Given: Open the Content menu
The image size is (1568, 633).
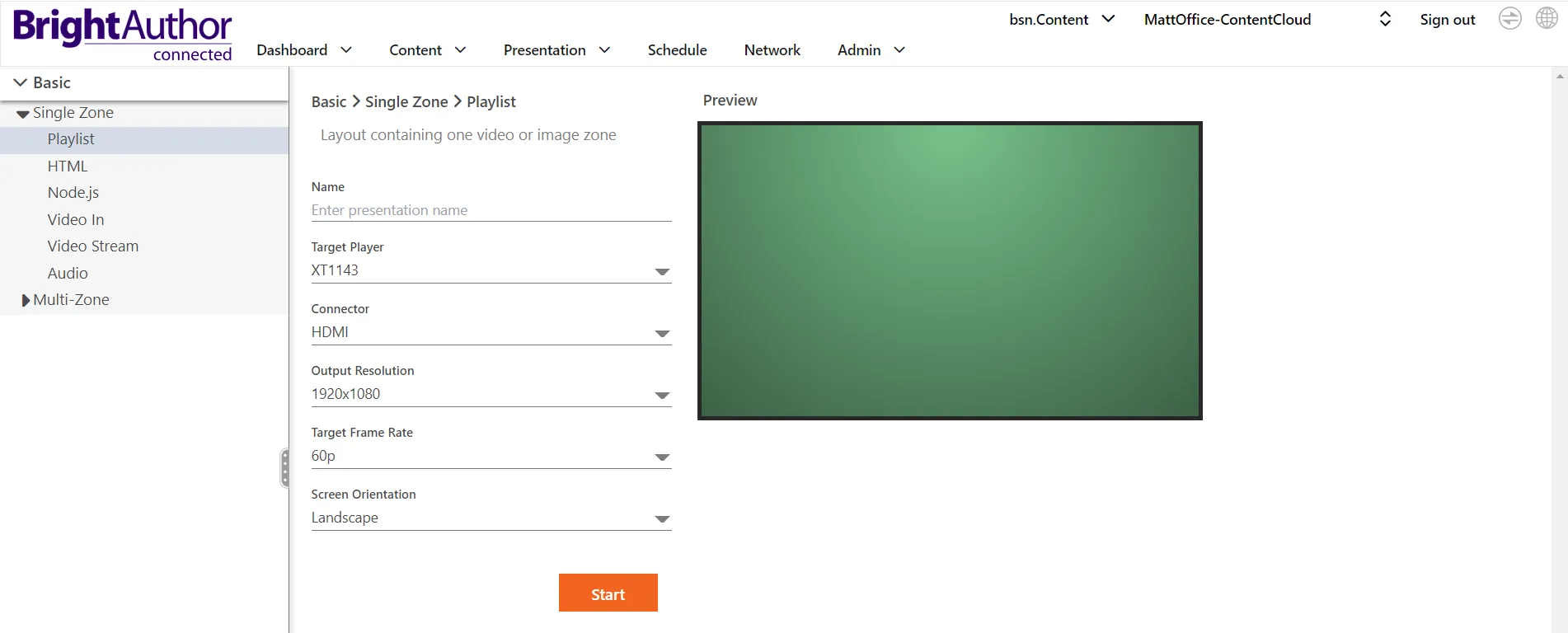Looking at the screenshot, I should tap(427, 50).
